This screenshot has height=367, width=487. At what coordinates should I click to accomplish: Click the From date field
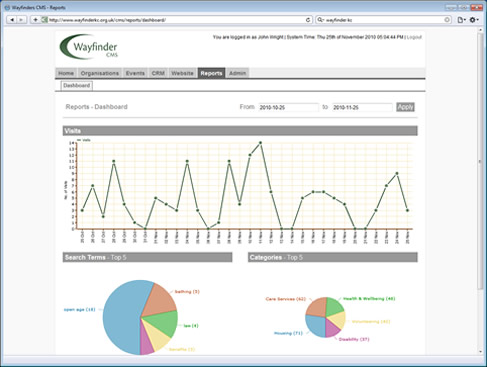[x=288, y=107]
